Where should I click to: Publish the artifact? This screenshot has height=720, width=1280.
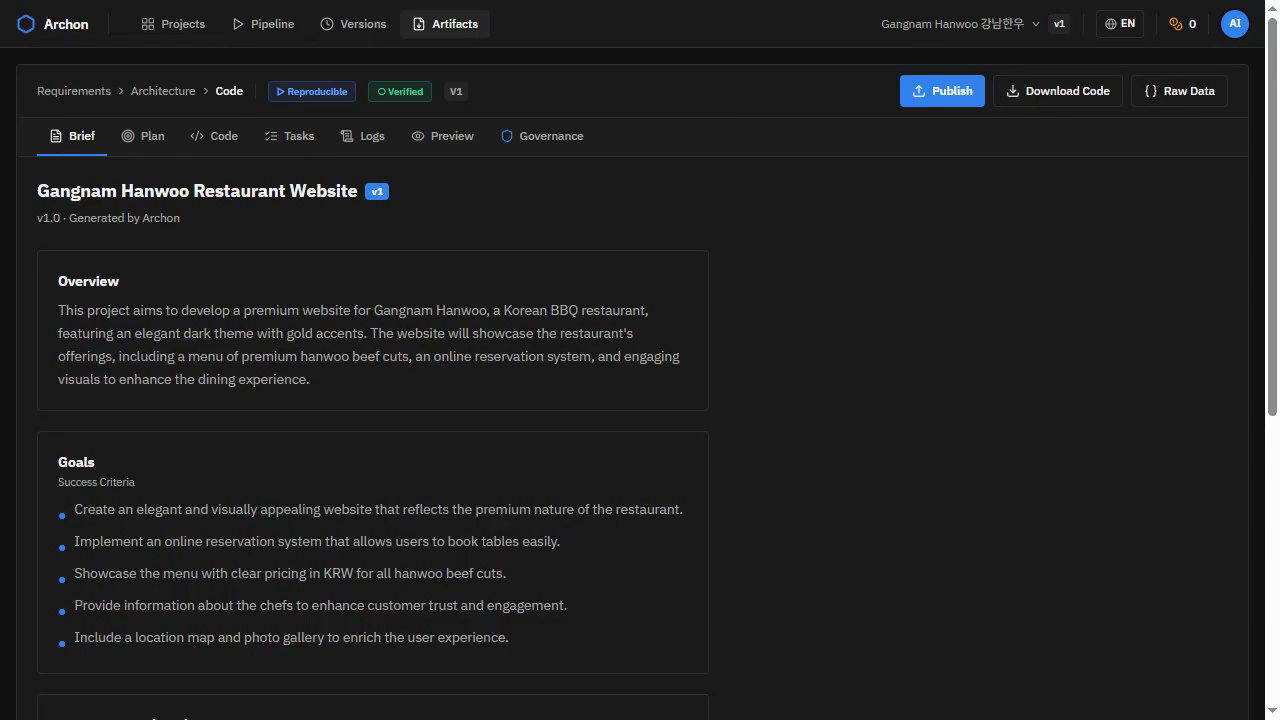pyautogui.click(x=942, y=91)
